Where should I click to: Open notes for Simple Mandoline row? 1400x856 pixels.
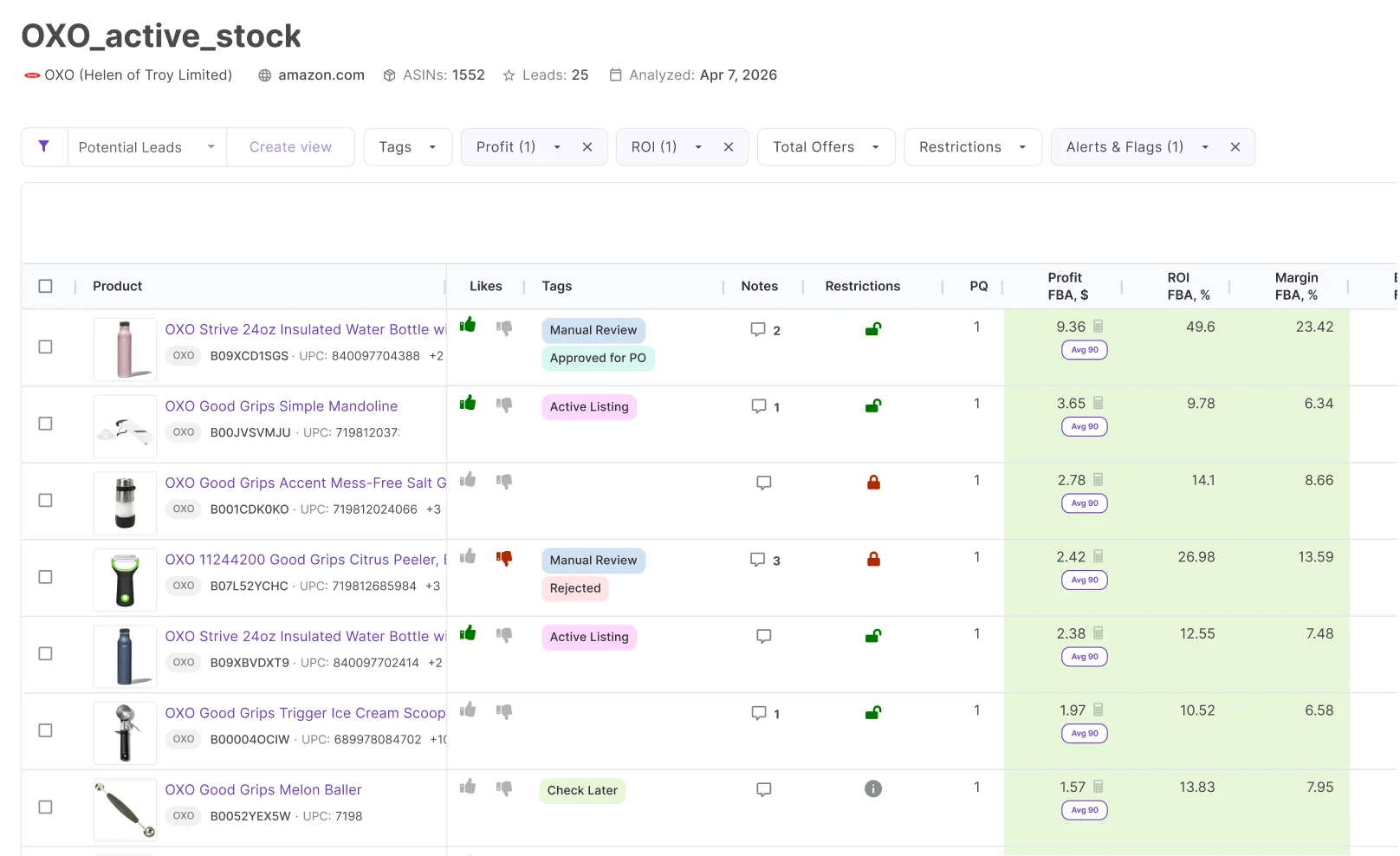click(x=759, y=406)
